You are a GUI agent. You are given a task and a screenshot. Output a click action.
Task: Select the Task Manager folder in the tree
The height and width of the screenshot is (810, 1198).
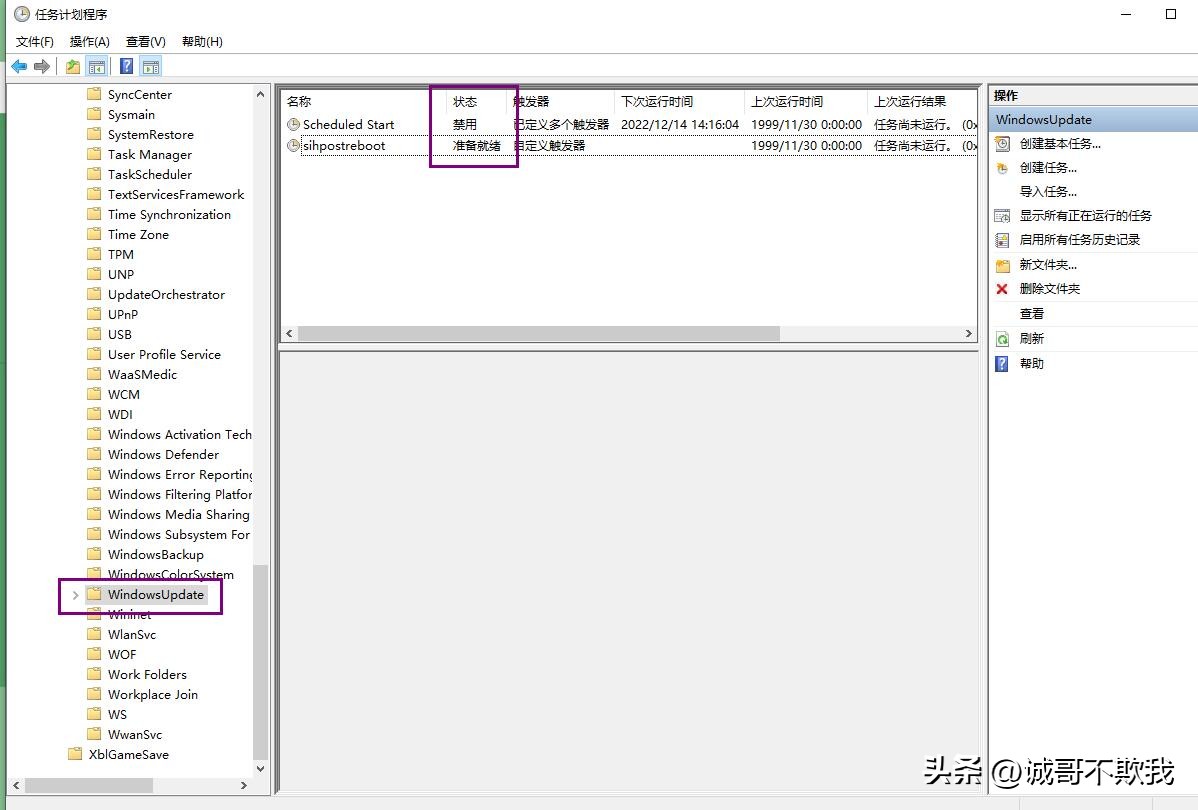[x=151, y=154]
